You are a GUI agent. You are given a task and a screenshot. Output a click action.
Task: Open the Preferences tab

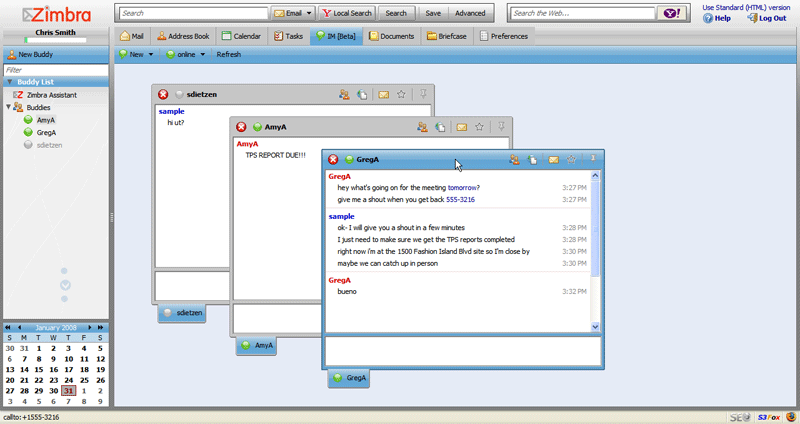pyautogui.click(x=504, y=36)
